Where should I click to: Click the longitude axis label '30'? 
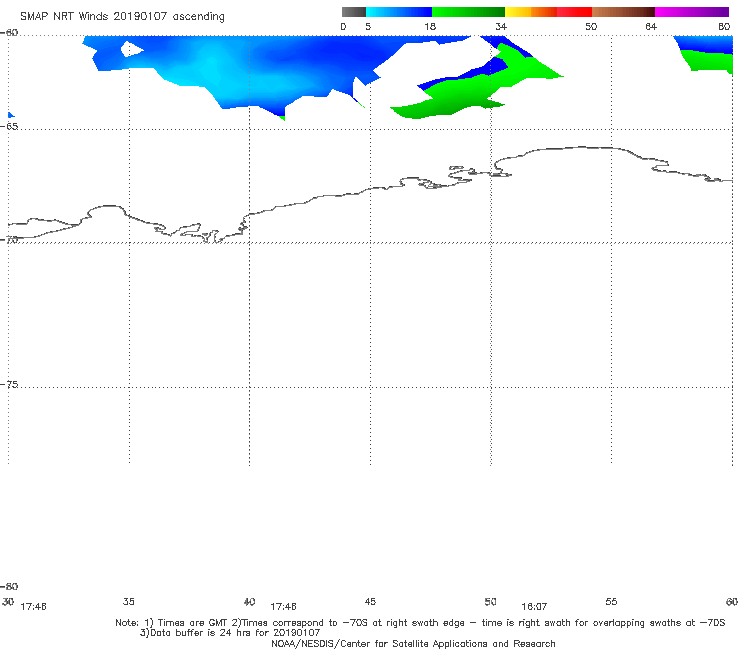(8, 602)
